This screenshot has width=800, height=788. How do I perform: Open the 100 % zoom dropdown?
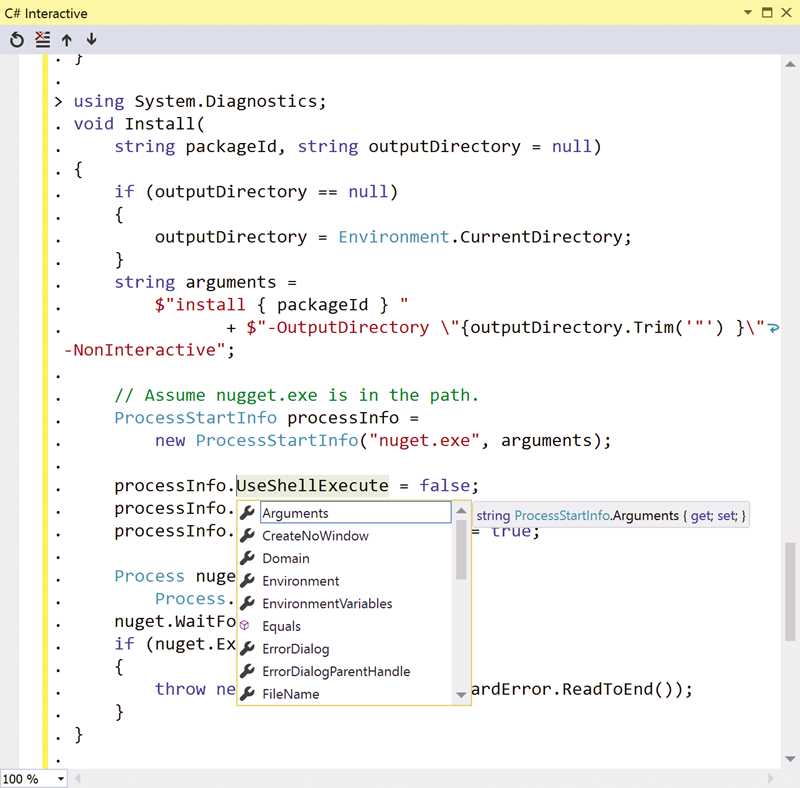61,779
